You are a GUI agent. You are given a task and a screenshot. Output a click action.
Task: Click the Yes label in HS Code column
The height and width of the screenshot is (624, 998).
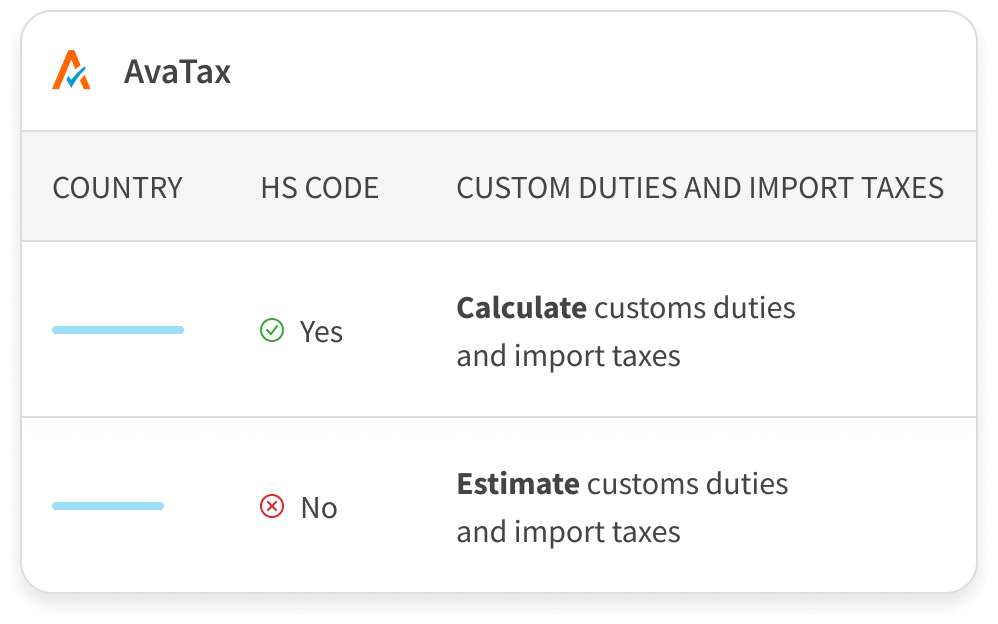[x=321, y=331]
